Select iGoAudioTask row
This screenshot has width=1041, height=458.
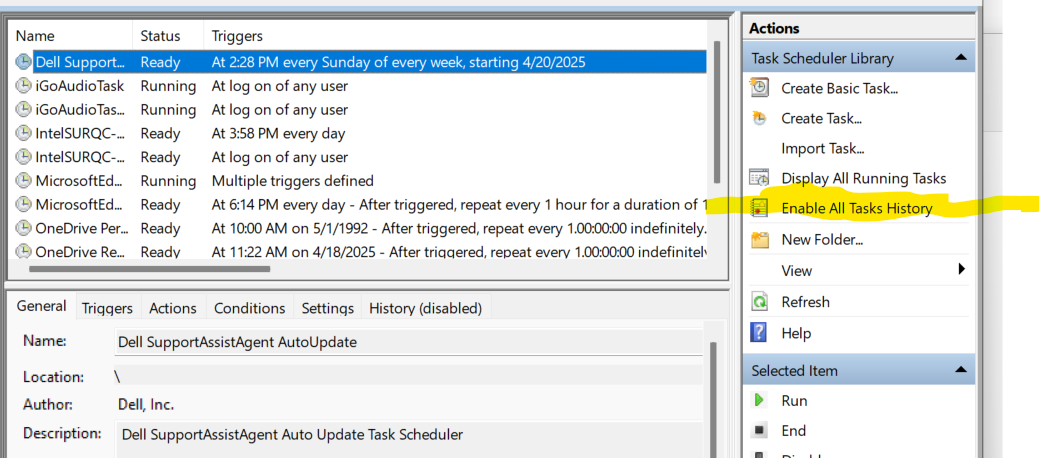pyautogui.click(x=359, y=86)
